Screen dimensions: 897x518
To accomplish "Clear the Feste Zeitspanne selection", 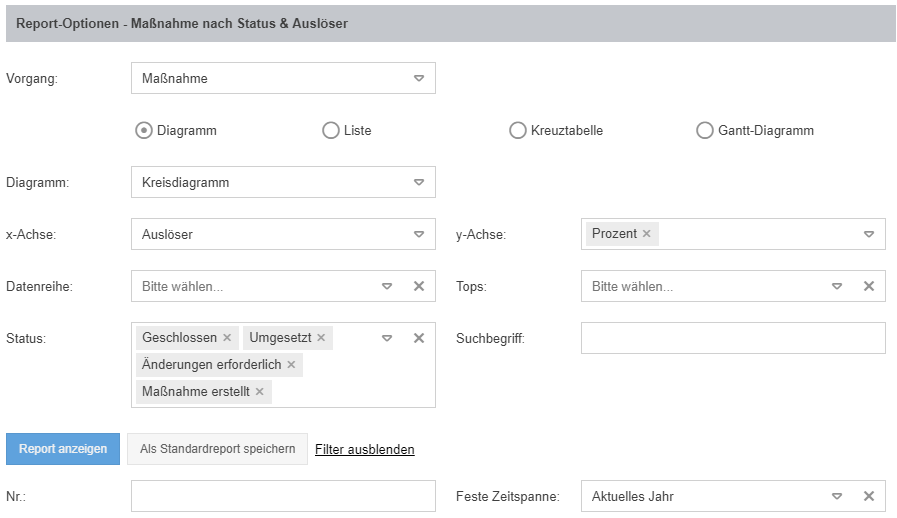I will [x=869, y=496].
